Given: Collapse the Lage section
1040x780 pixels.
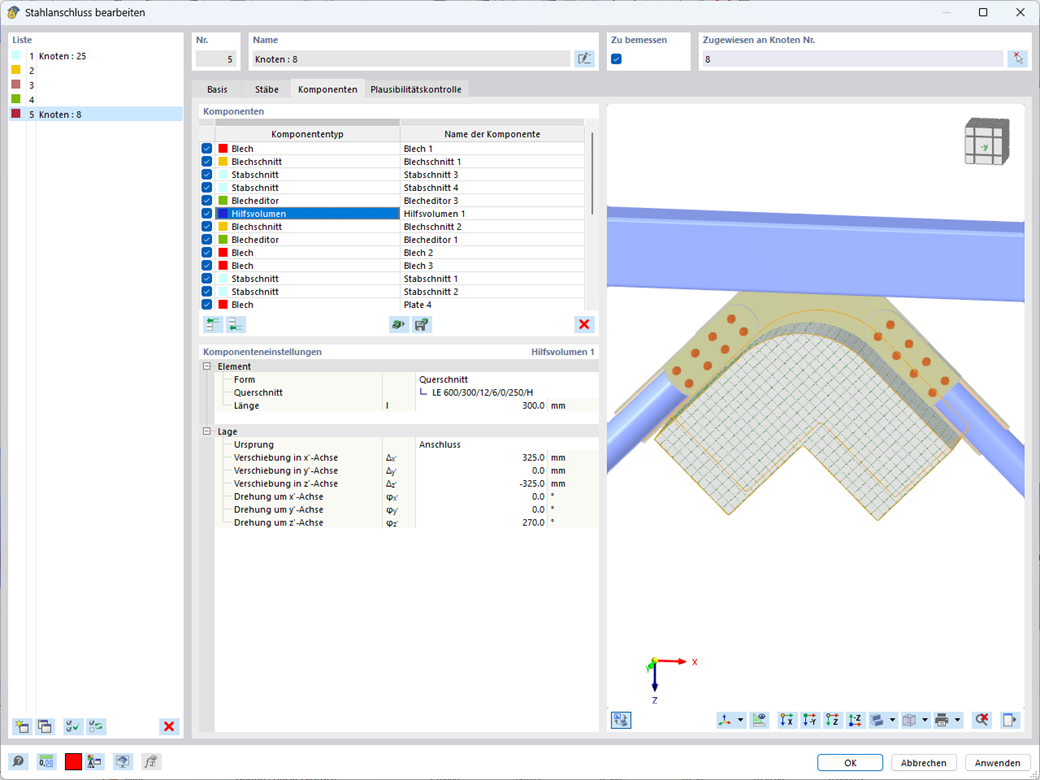Looking at the screenshot, I should coord(207,431).
